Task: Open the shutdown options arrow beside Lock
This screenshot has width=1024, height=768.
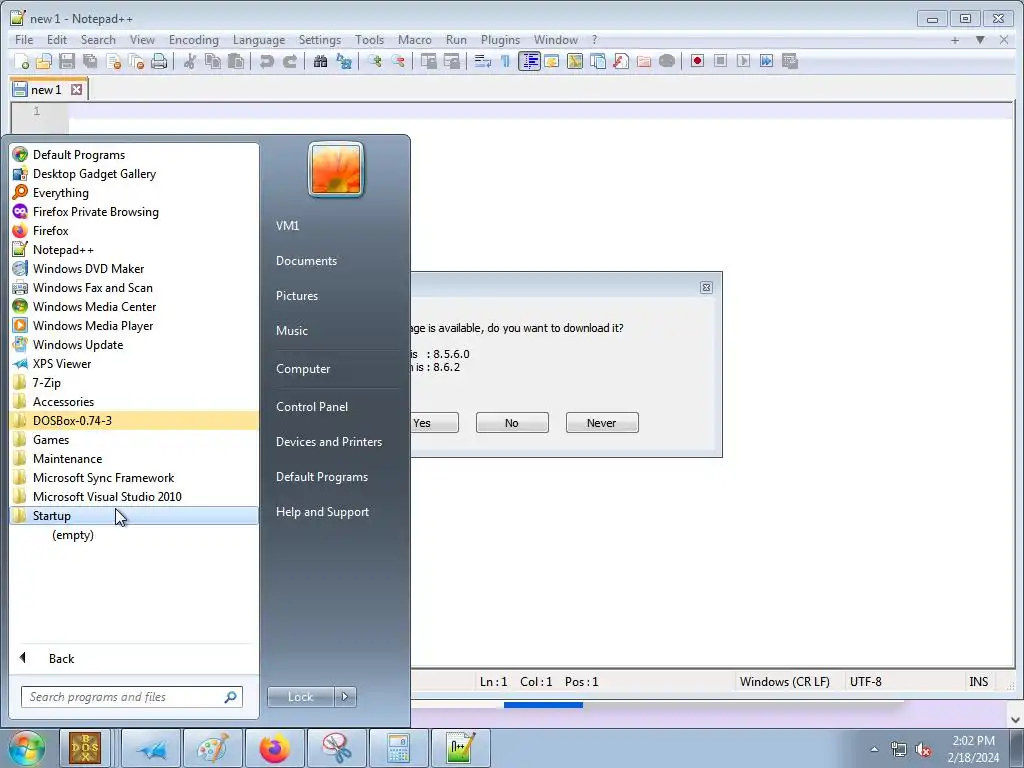Action: coord(345,697)
